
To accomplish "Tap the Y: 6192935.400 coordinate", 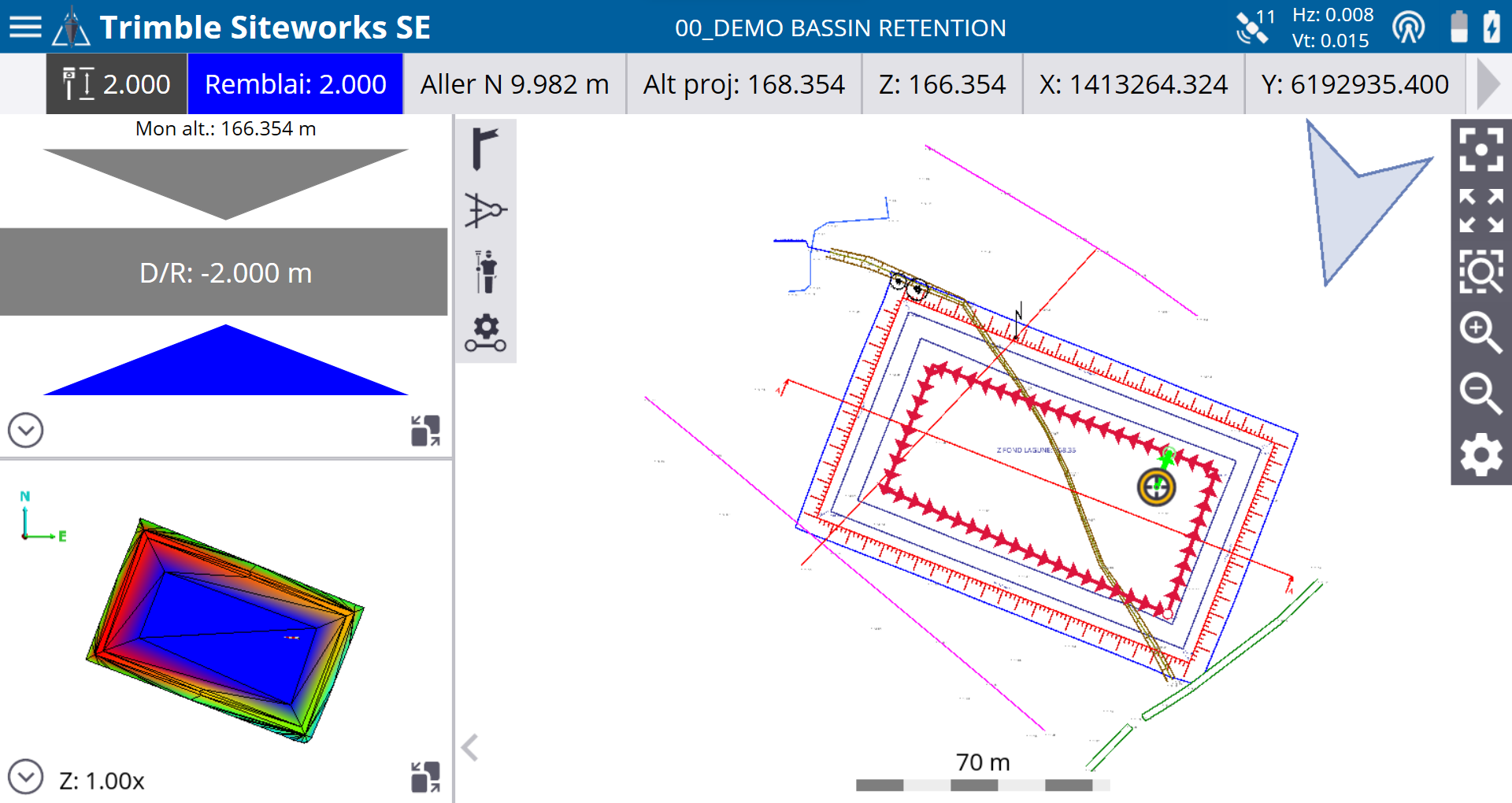I will (1354, 83).
